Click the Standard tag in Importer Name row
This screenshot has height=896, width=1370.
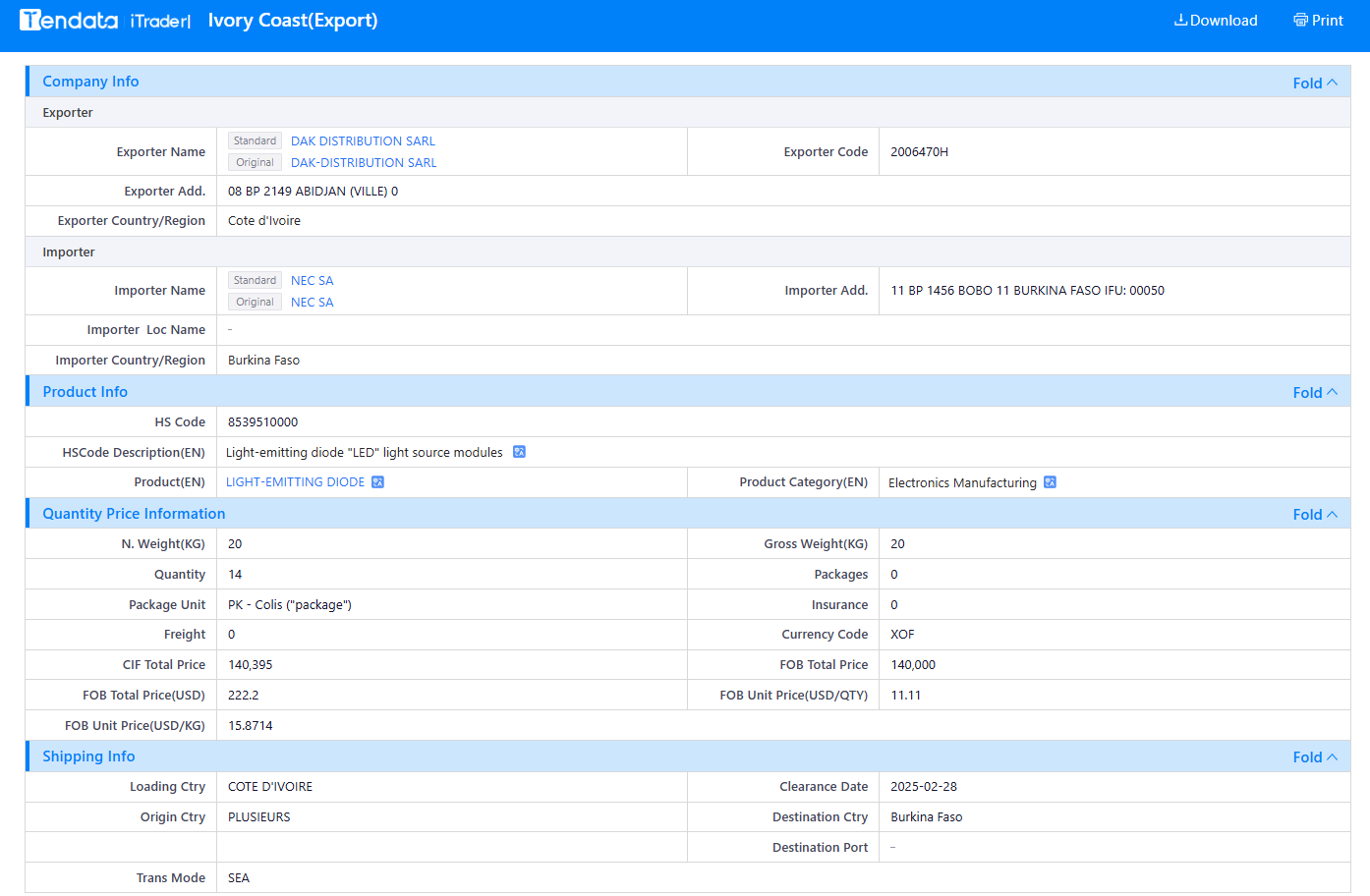point(256,281)
